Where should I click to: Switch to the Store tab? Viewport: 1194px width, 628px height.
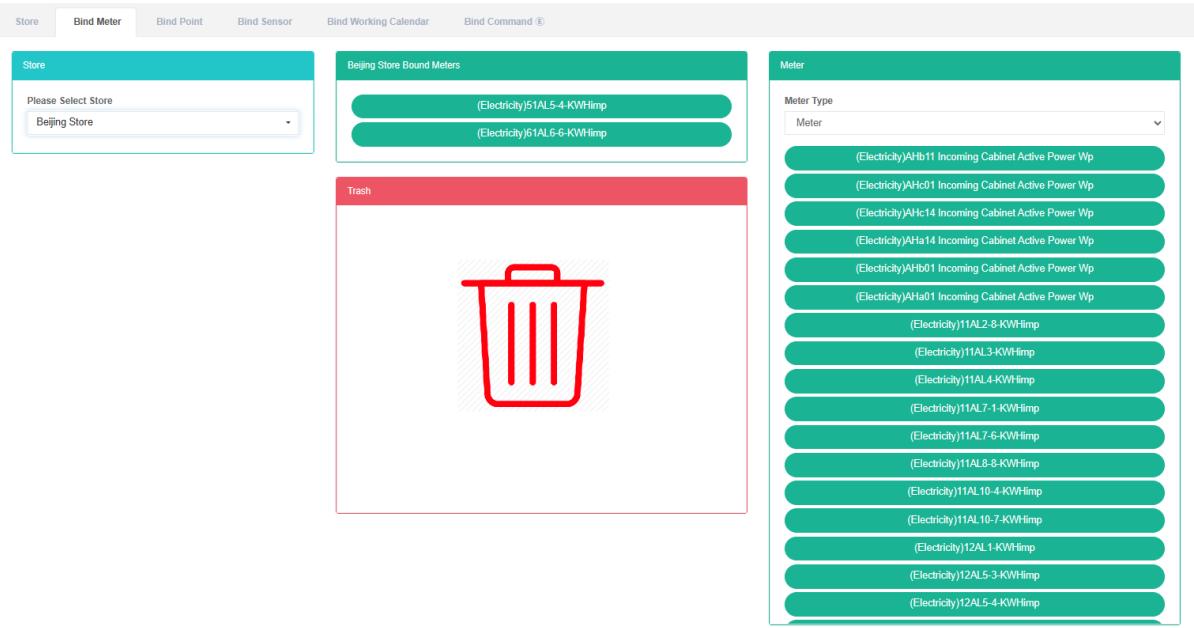click(27, 22)
